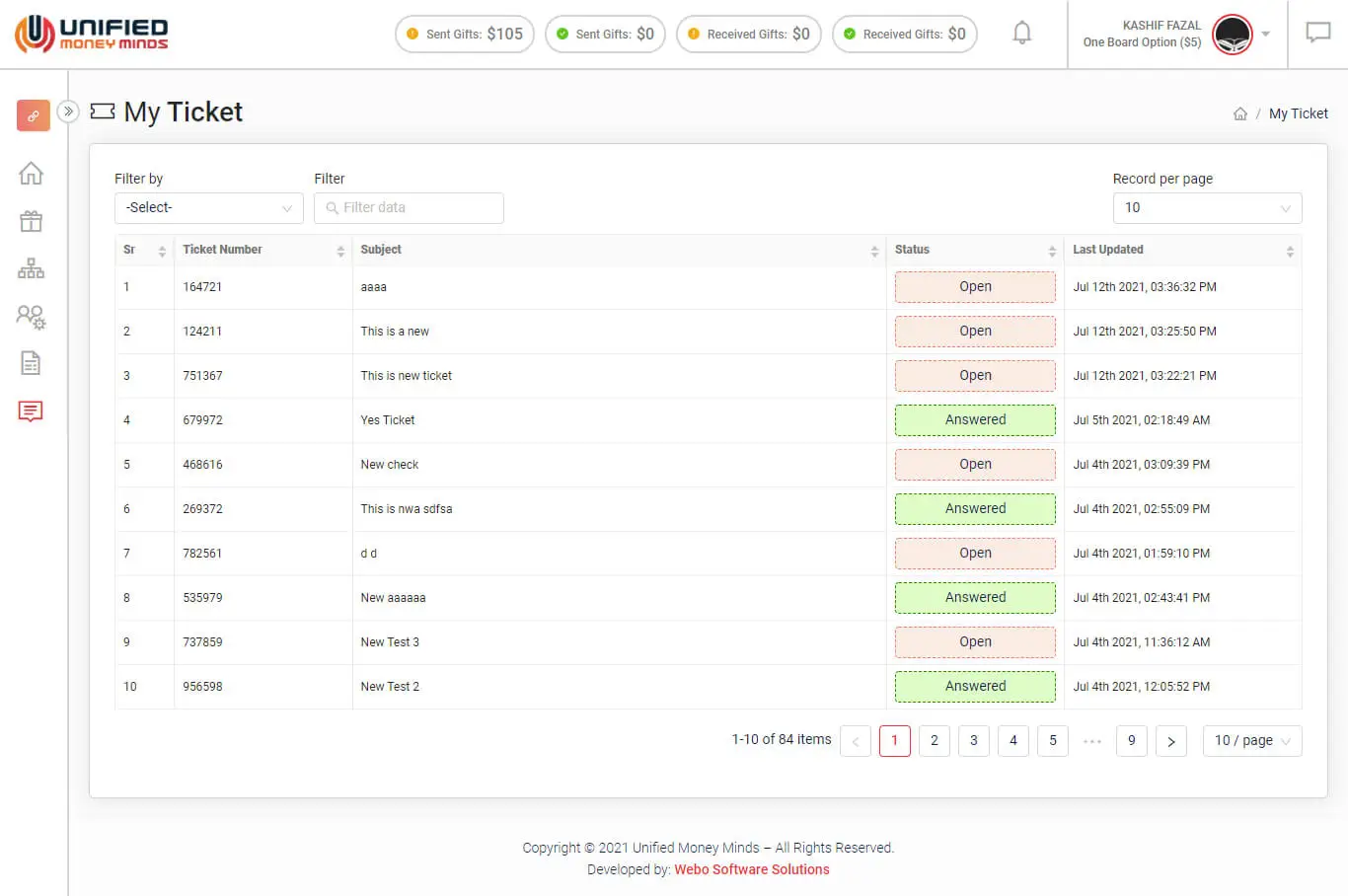Open the gift box sidebar icon
The image size is (1348, 896).
click(32, 221)
